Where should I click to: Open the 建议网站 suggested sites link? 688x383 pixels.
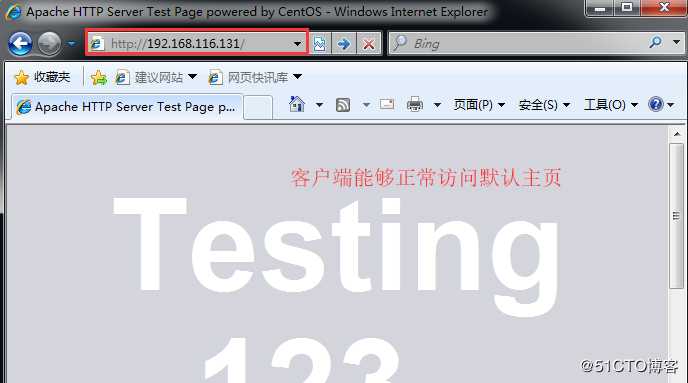coord(155,78)
